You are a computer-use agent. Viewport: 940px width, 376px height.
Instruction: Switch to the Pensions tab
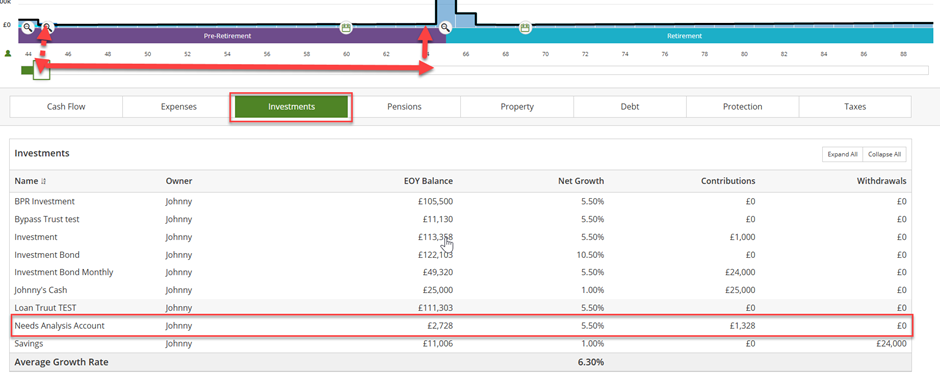pyautogui.click(x=404, y=107)
